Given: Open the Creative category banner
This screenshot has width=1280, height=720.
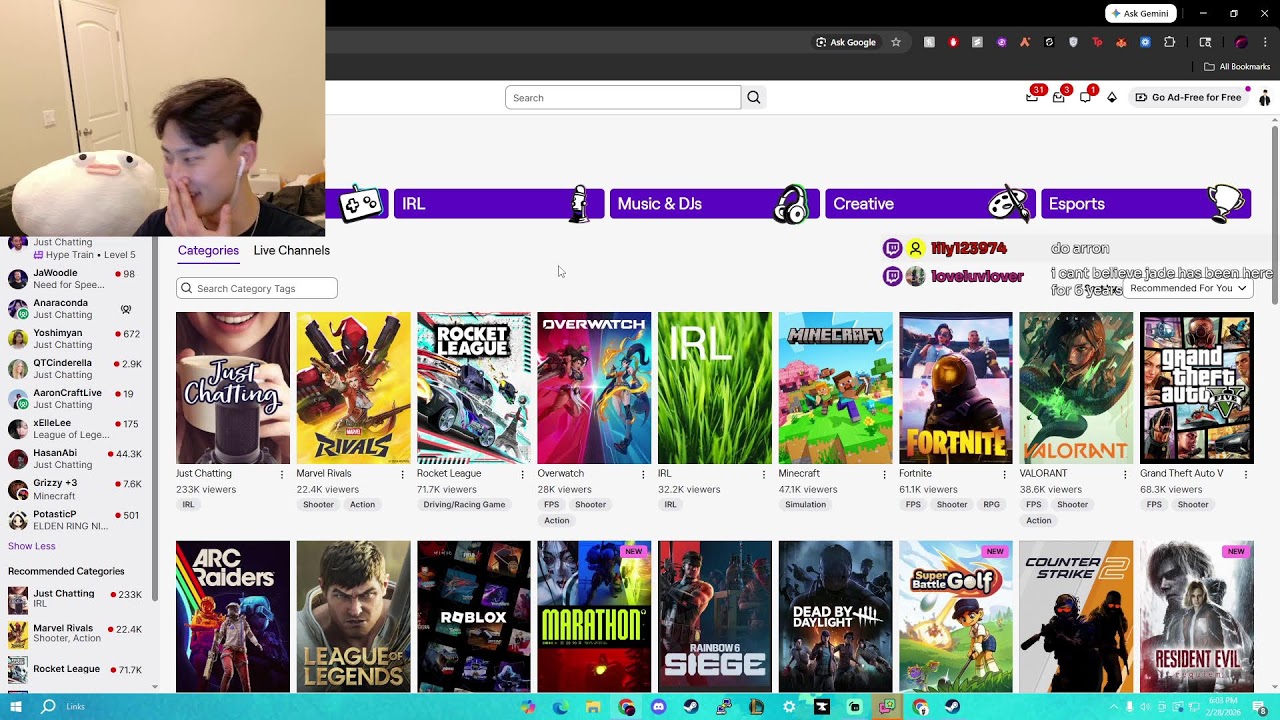Looking at the screenshot, I should pyautogui.click(x=930, y=204).
